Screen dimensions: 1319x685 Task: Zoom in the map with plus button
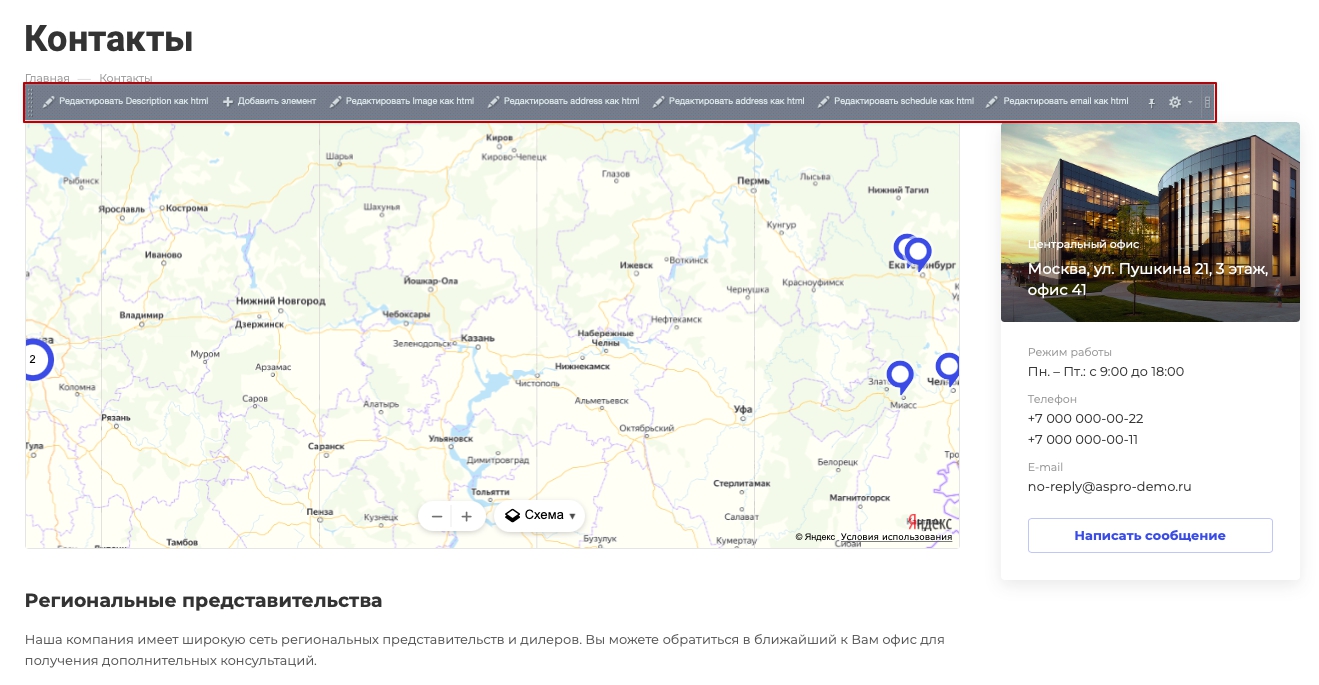pos(466,516)
